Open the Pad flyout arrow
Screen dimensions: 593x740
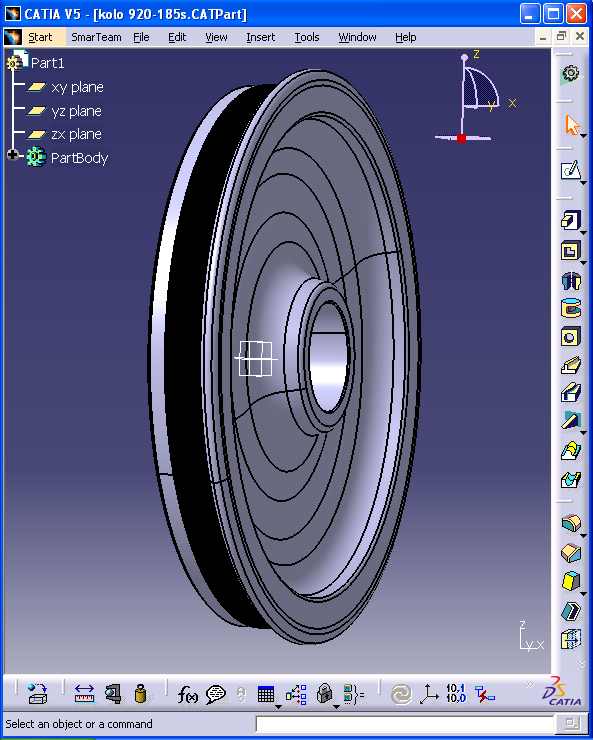(x=584, y=233)
